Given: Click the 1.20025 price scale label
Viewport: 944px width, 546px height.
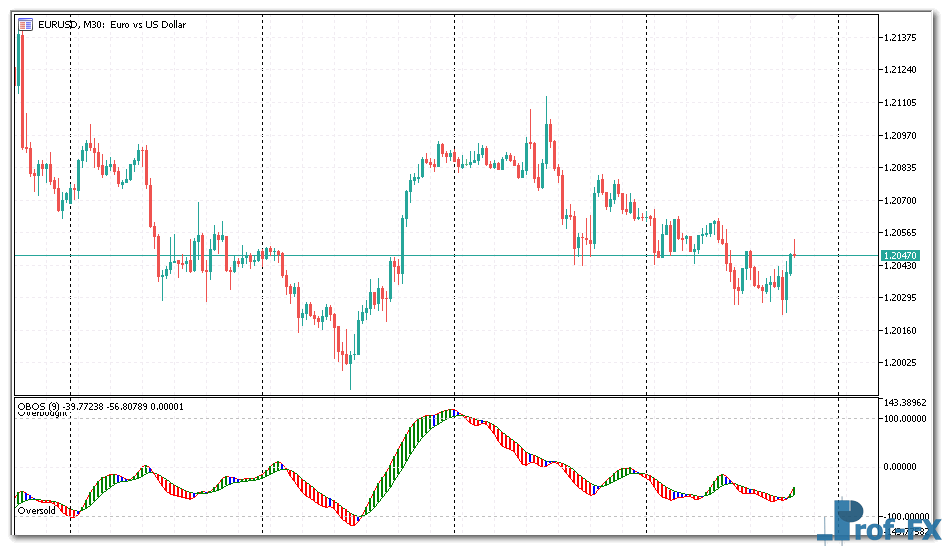Looking at the screenshot, I should pyautogui.click(x=902, y=362).
